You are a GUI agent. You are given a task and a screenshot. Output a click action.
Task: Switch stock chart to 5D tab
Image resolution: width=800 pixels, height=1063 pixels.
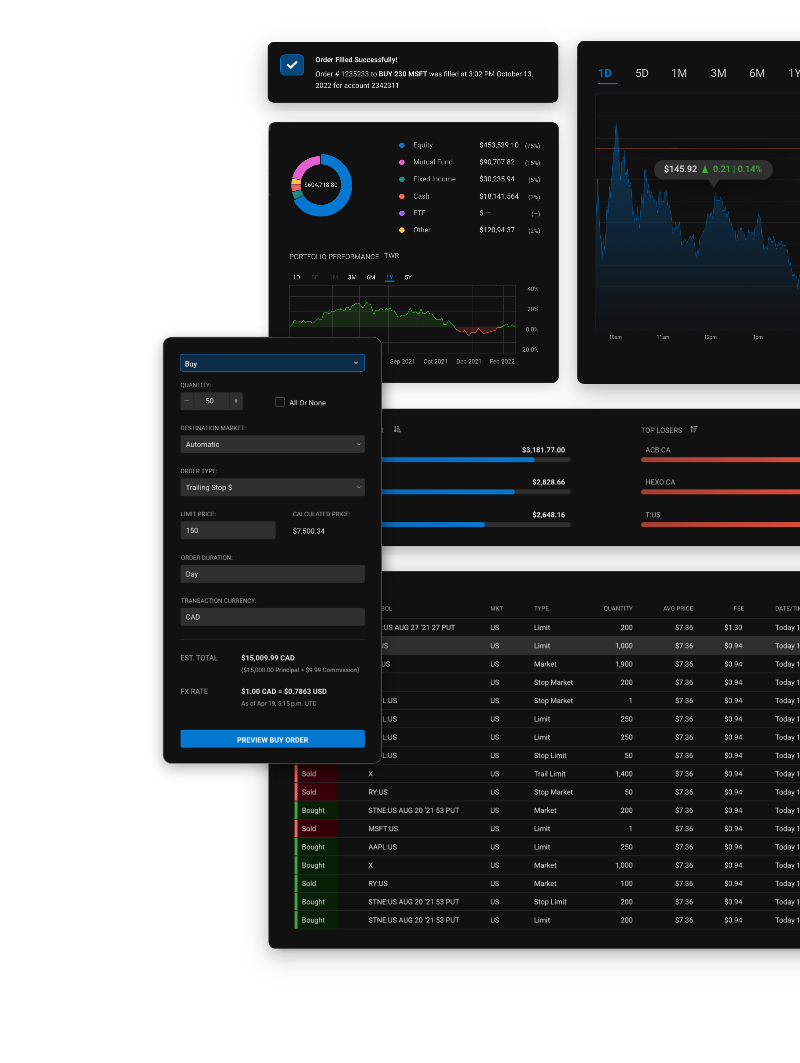[642, 73]
